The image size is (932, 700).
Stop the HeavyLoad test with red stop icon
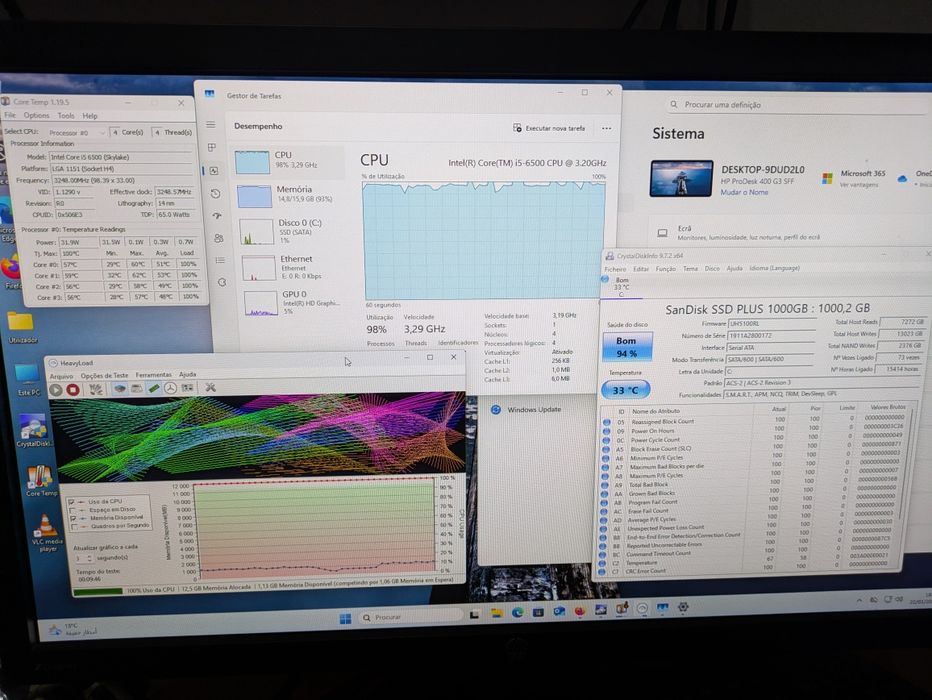[x=73, y=390]
